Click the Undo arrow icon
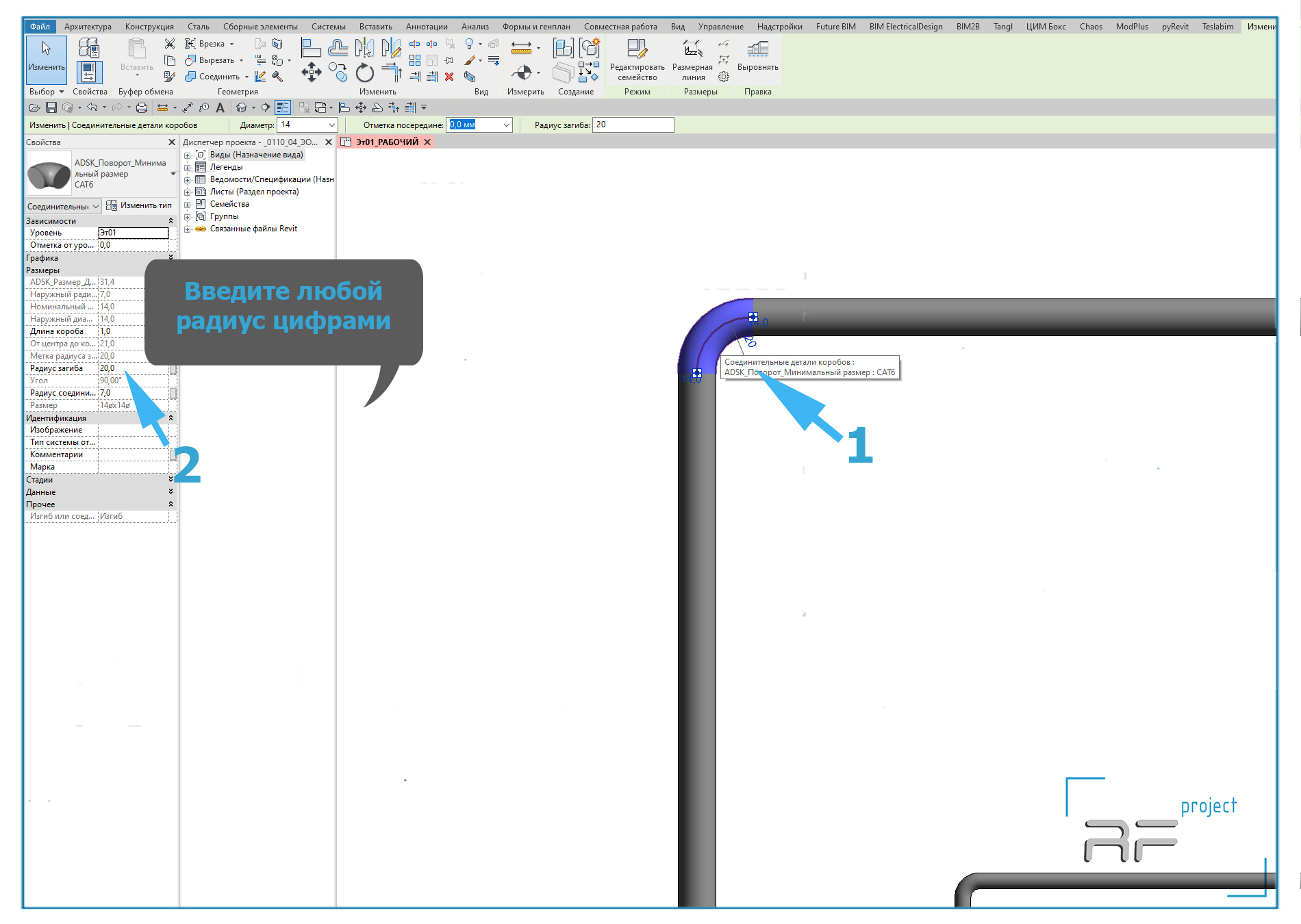 coord(92,107)
